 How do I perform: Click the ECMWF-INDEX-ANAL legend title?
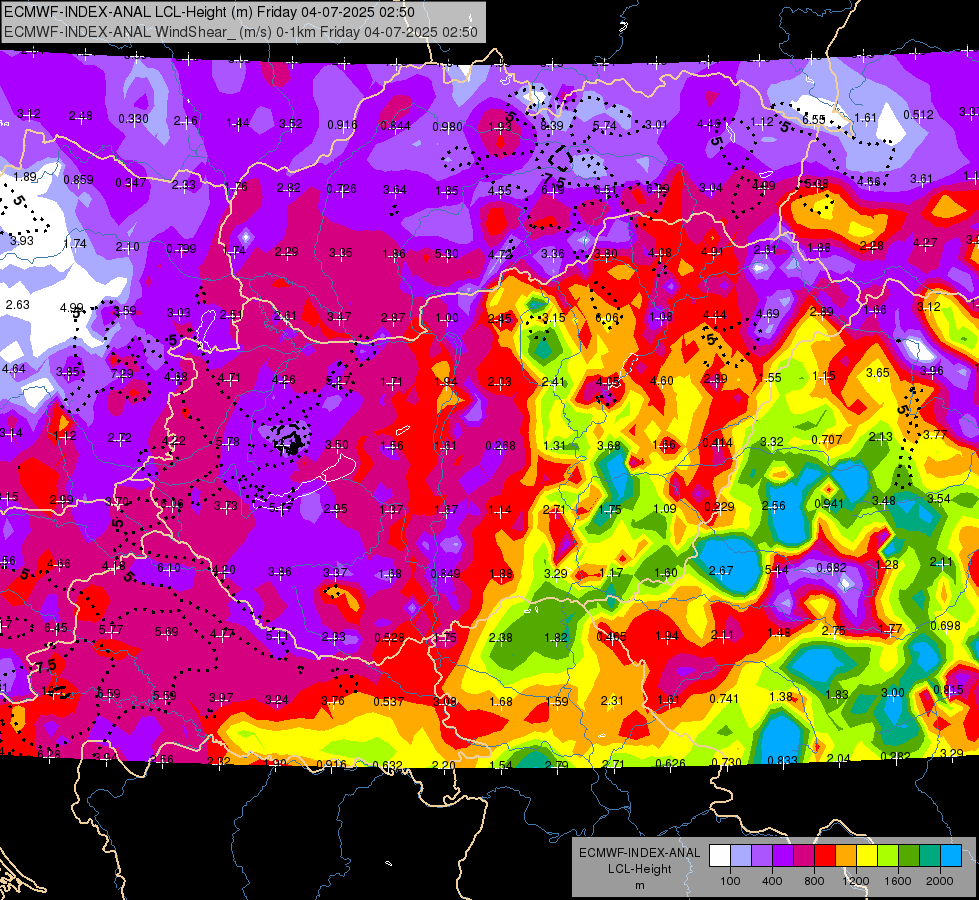(639, 853)
